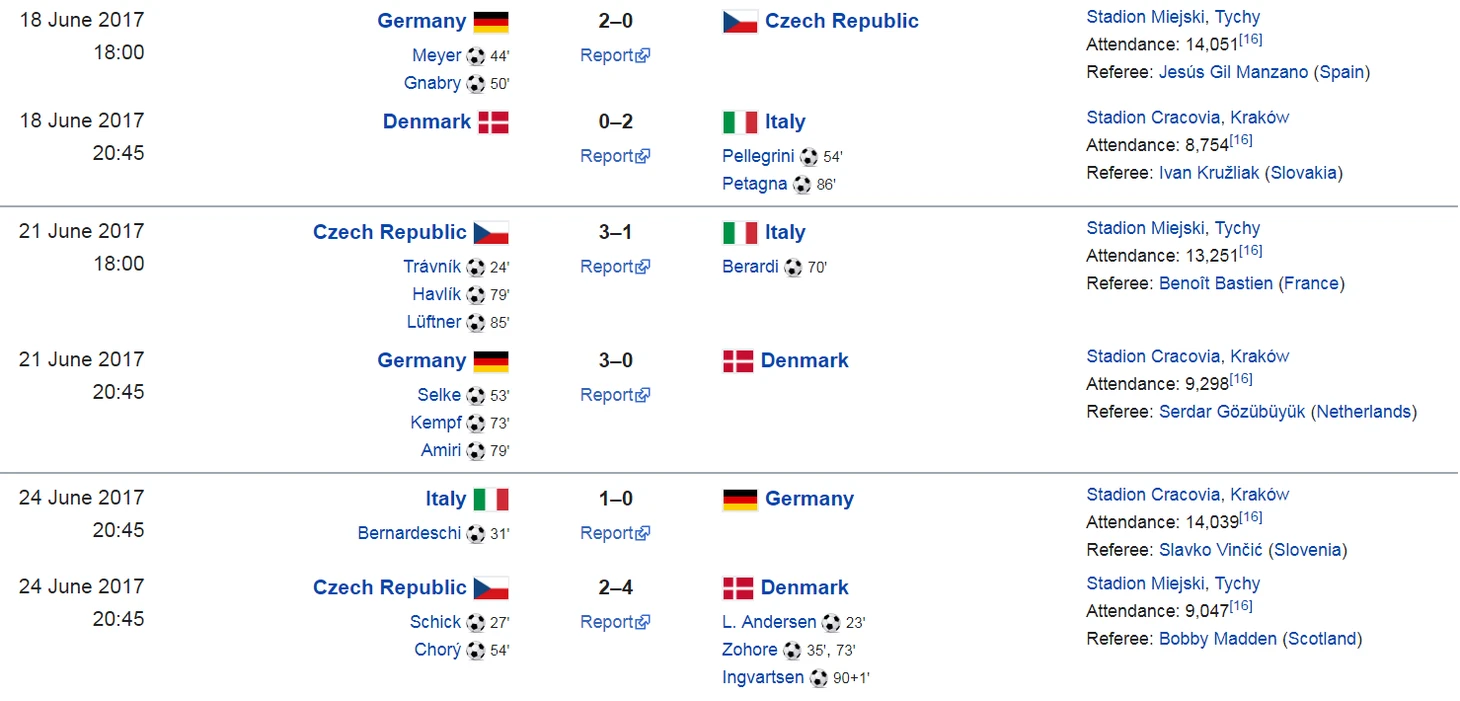Click Italy's flag in the Denmark 0–2 match
The image size is (1460, 701).
point(740,122)
